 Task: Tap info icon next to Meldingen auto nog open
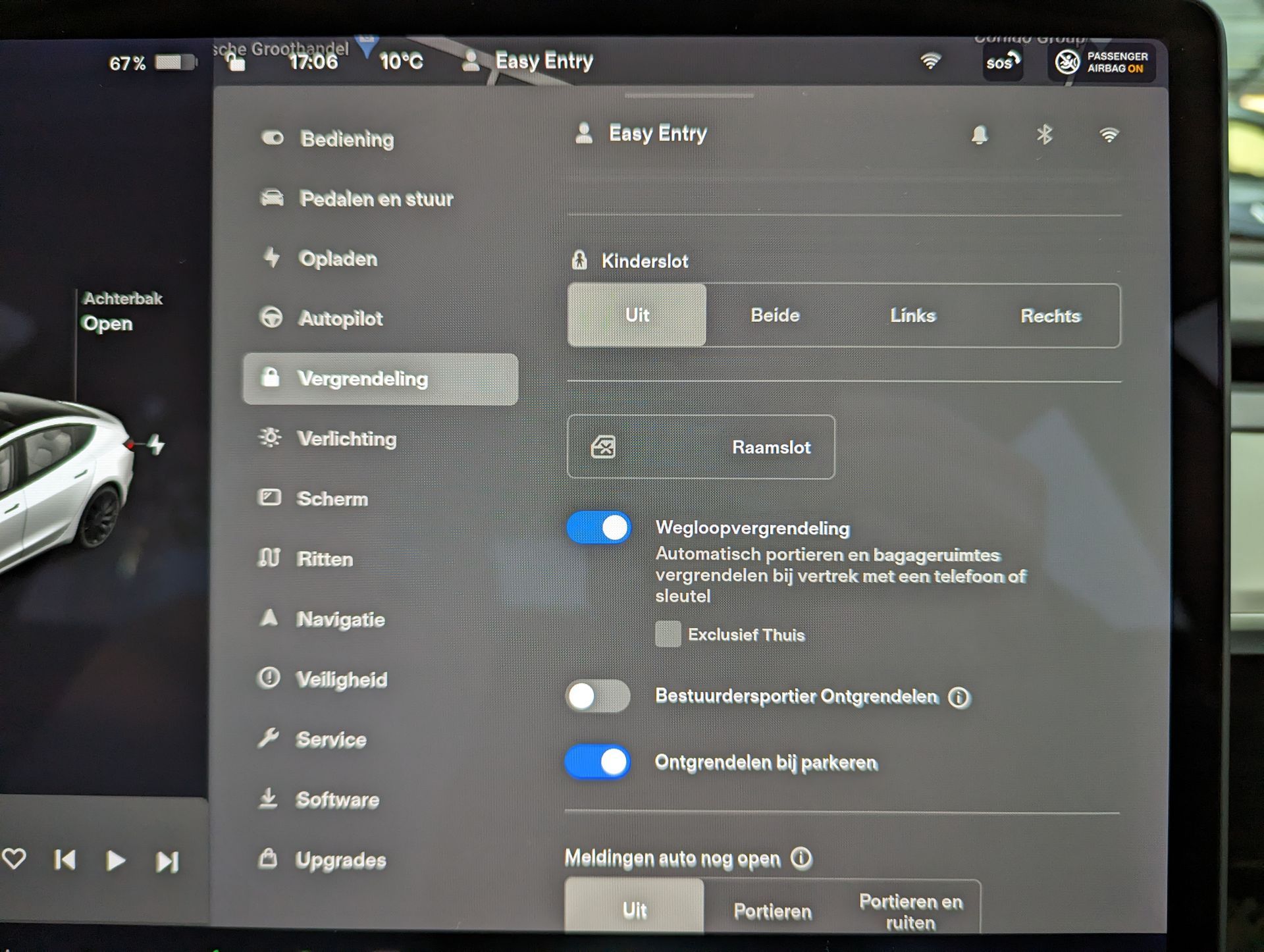pyautogui.click(x=801, y=859)
